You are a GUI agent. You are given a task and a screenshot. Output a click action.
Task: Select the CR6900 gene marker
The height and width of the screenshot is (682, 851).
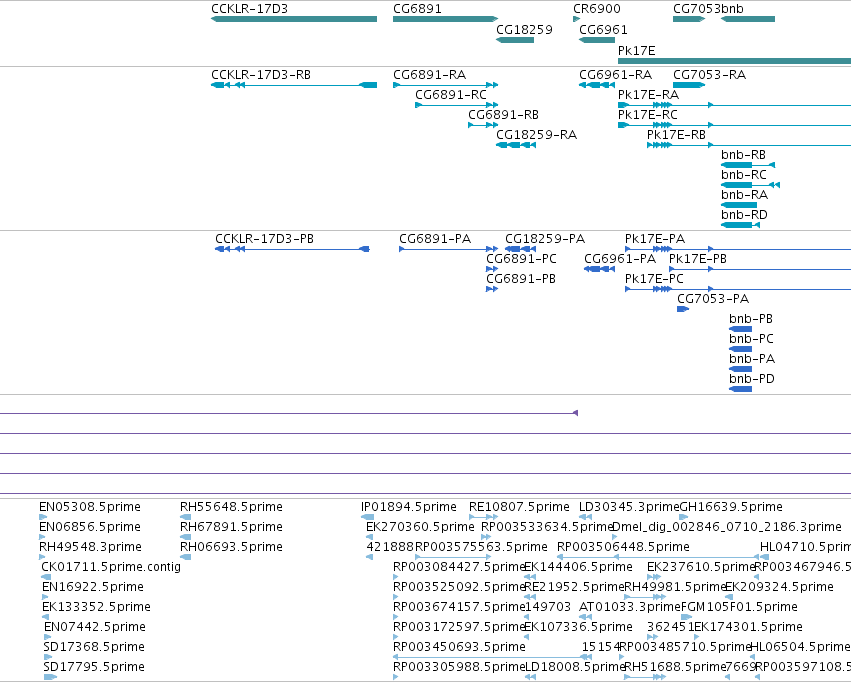pyautogui.click(x=576, y=19)
